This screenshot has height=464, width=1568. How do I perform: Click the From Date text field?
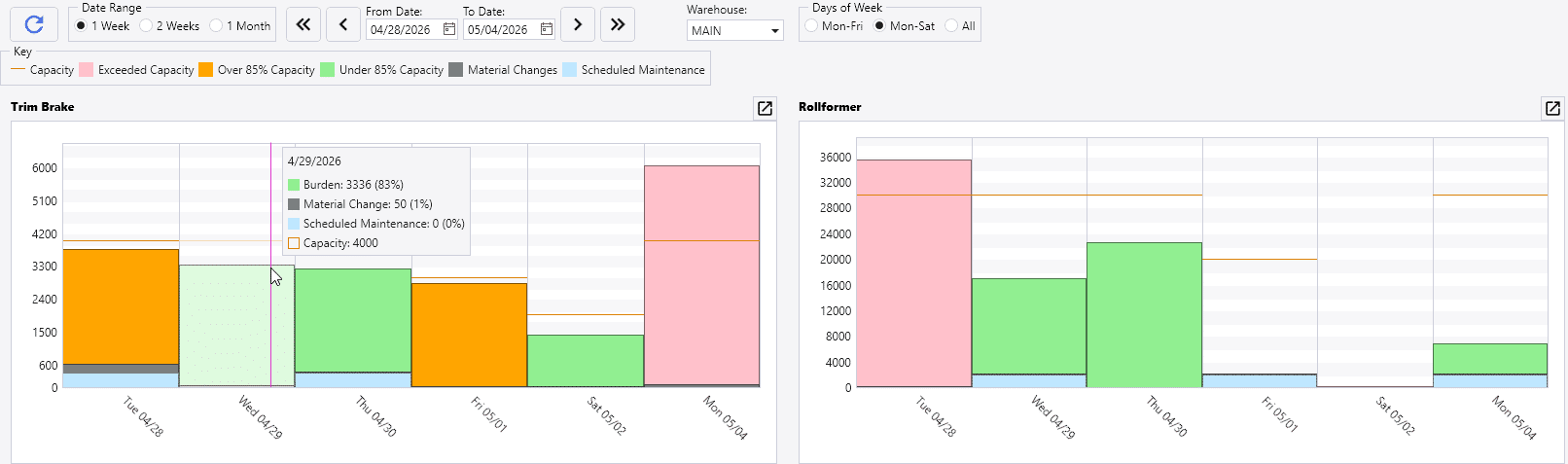click(x=403, y=30)
